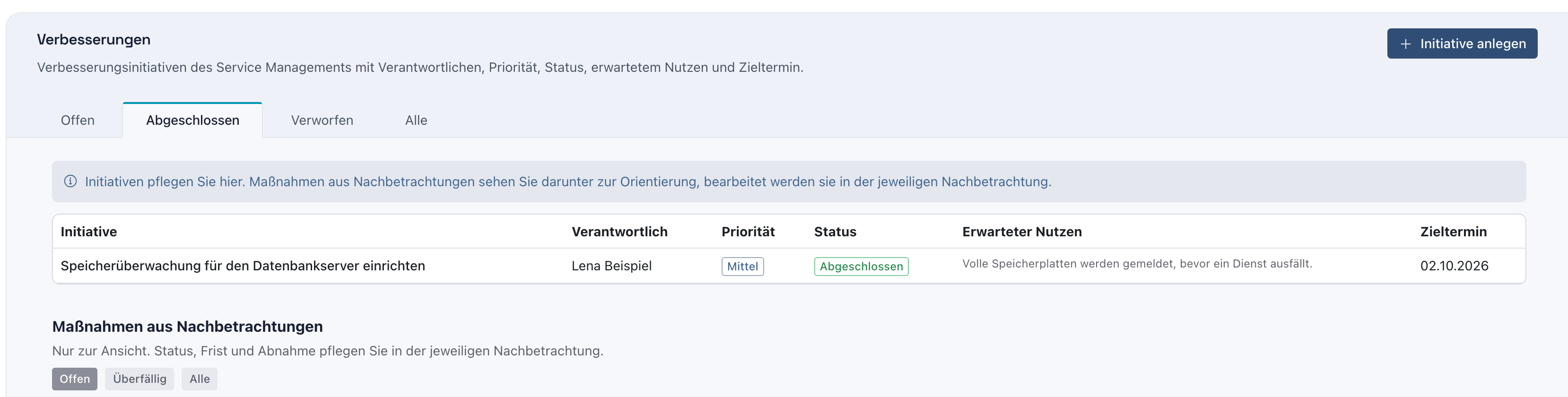Screen dimensions: 1568x397
Task: Click the Volle Speicherplatten werden gemeldet text
Action: (x=1137, y=264)
